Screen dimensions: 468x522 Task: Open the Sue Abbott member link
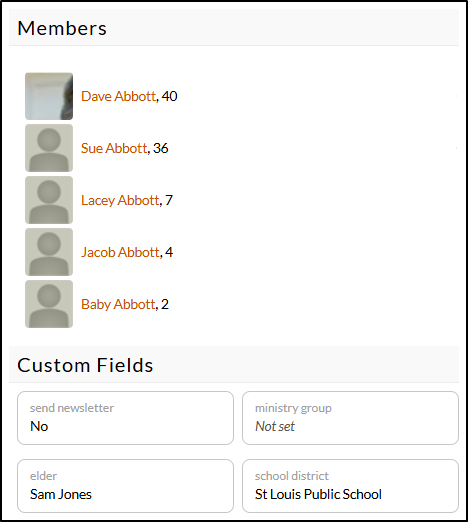click(114, 148)
